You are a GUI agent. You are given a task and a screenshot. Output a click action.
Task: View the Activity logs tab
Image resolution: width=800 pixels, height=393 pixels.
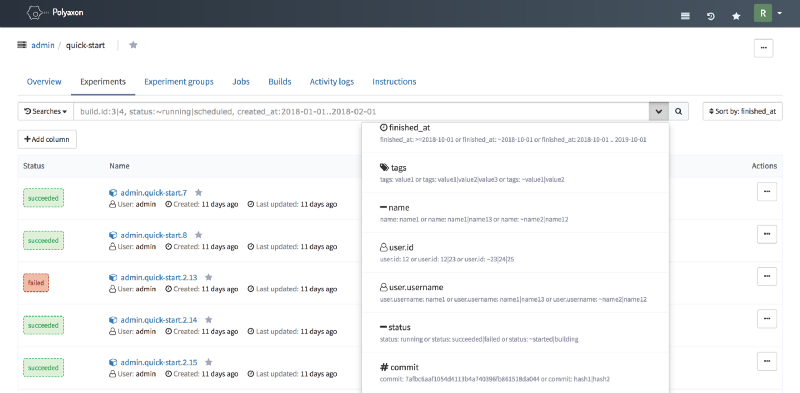point(332,82)
